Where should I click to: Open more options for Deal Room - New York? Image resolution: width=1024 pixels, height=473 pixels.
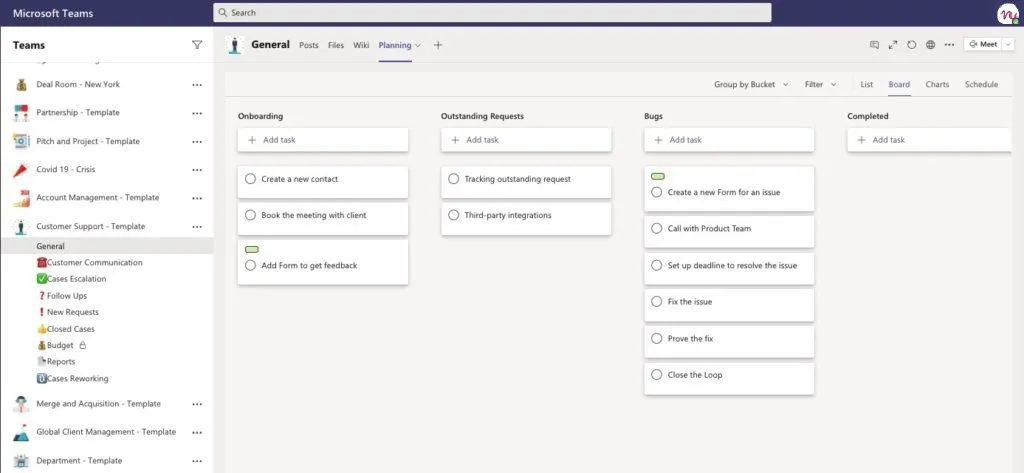click(x=197, y=84)
